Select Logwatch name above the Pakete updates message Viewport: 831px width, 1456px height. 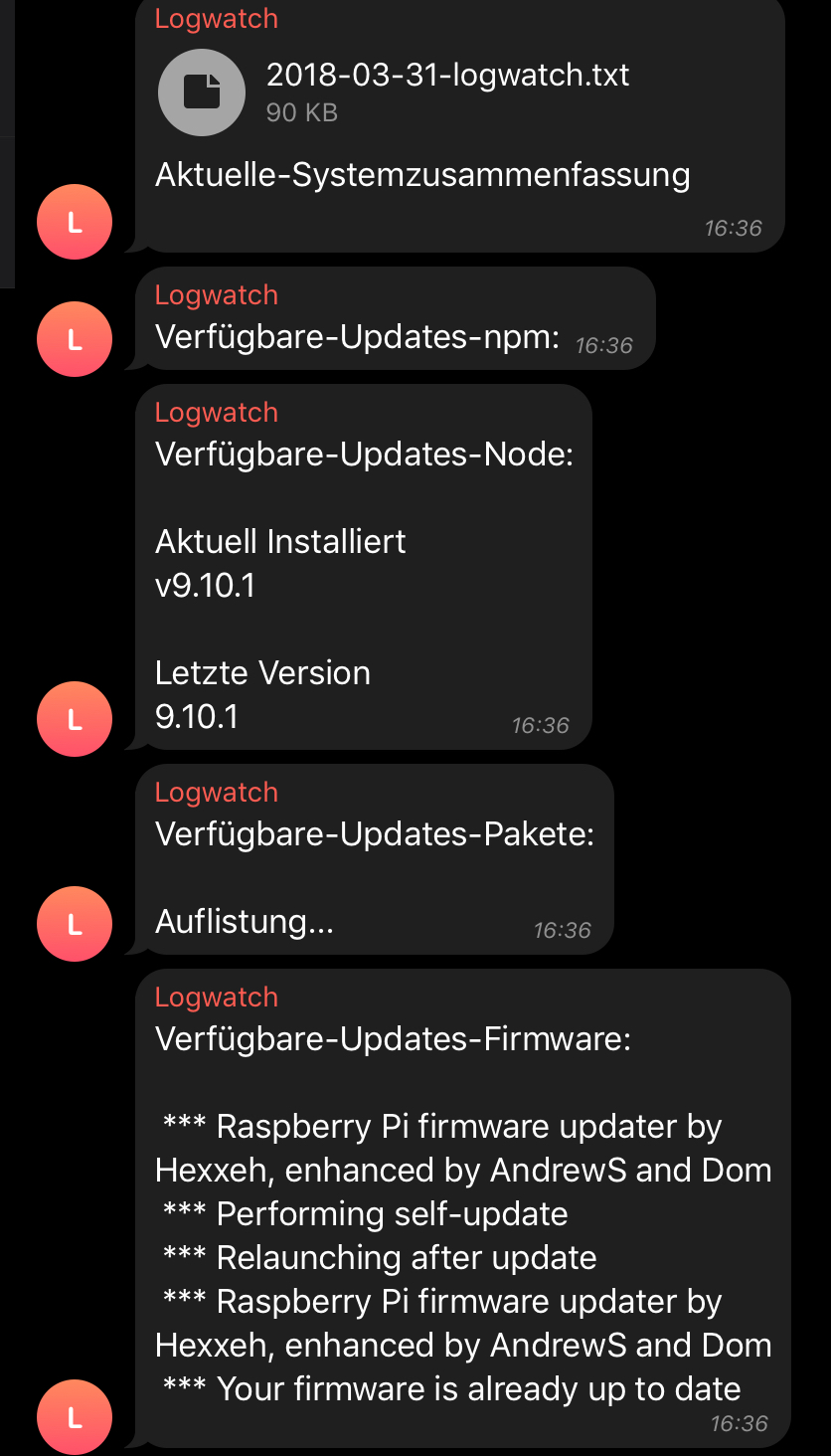(217, 793)
